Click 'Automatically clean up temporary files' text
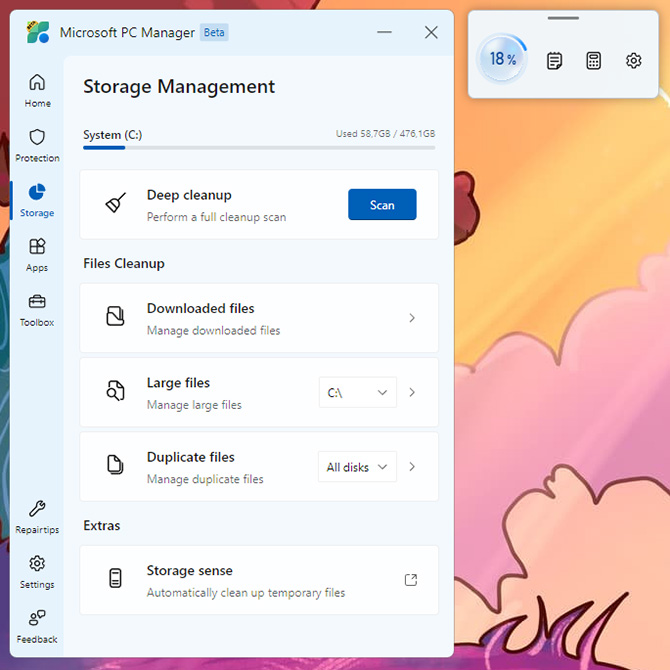Viewport: 670px width, 670px height. click(246, 593)
